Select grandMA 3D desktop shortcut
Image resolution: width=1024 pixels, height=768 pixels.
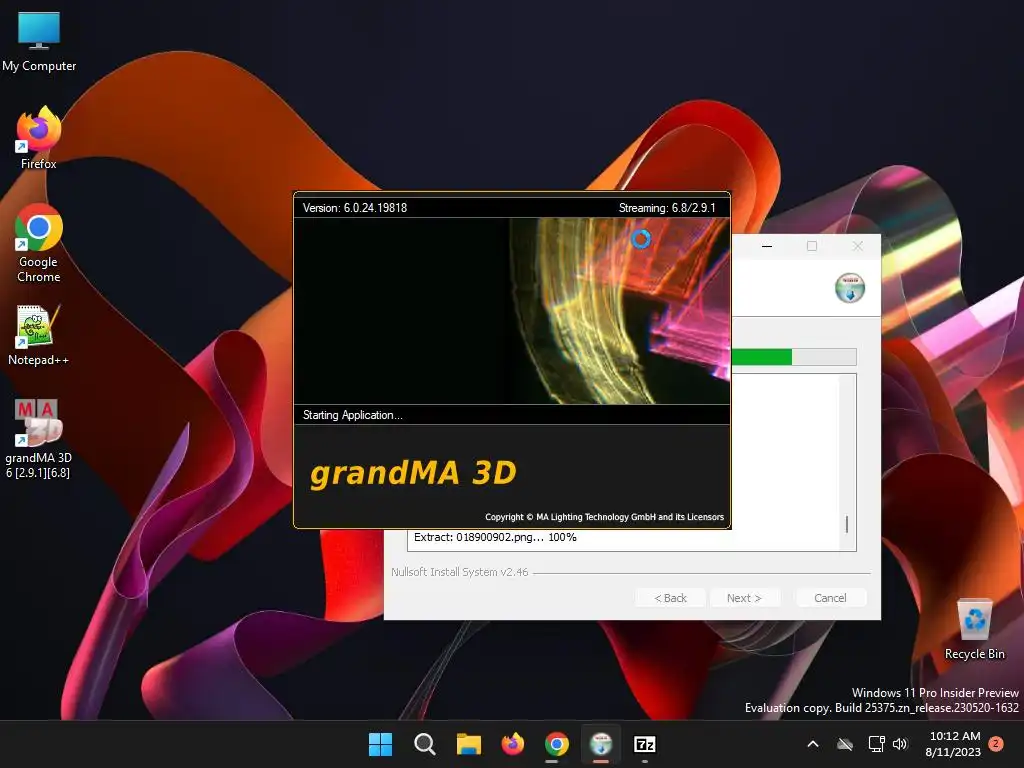tap(39, 439)
